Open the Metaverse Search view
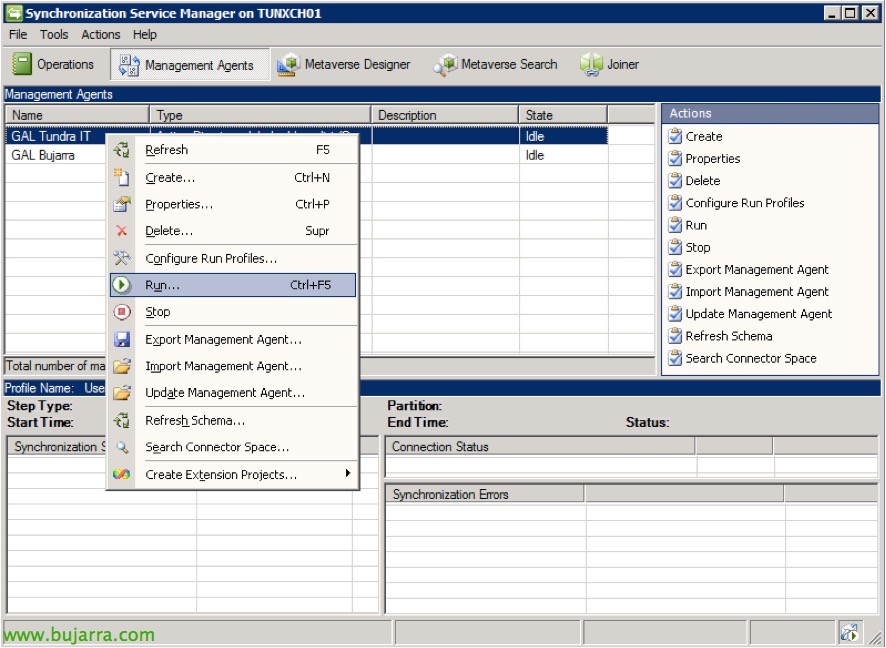The height and width of the screenshot is (648, 886). (x=496, y=64)
